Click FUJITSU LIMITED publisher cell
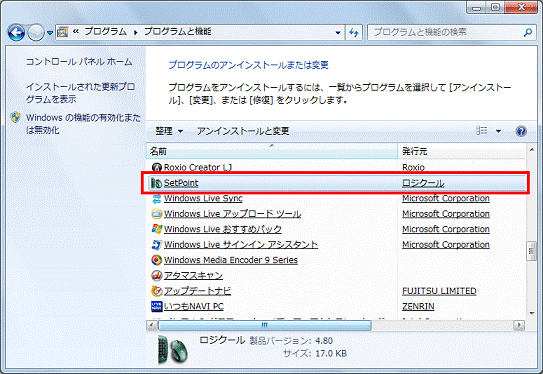 [439, 291]
